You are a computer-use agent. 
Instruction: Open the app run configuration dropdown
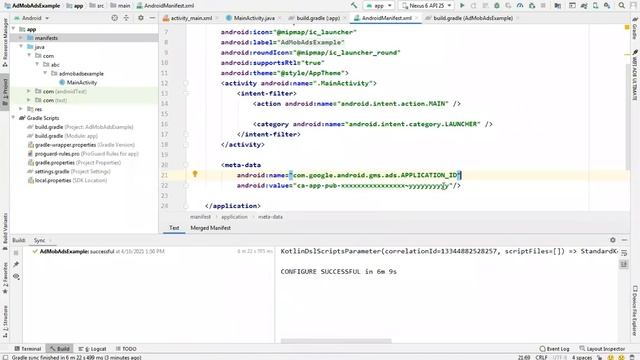(379, 6)
